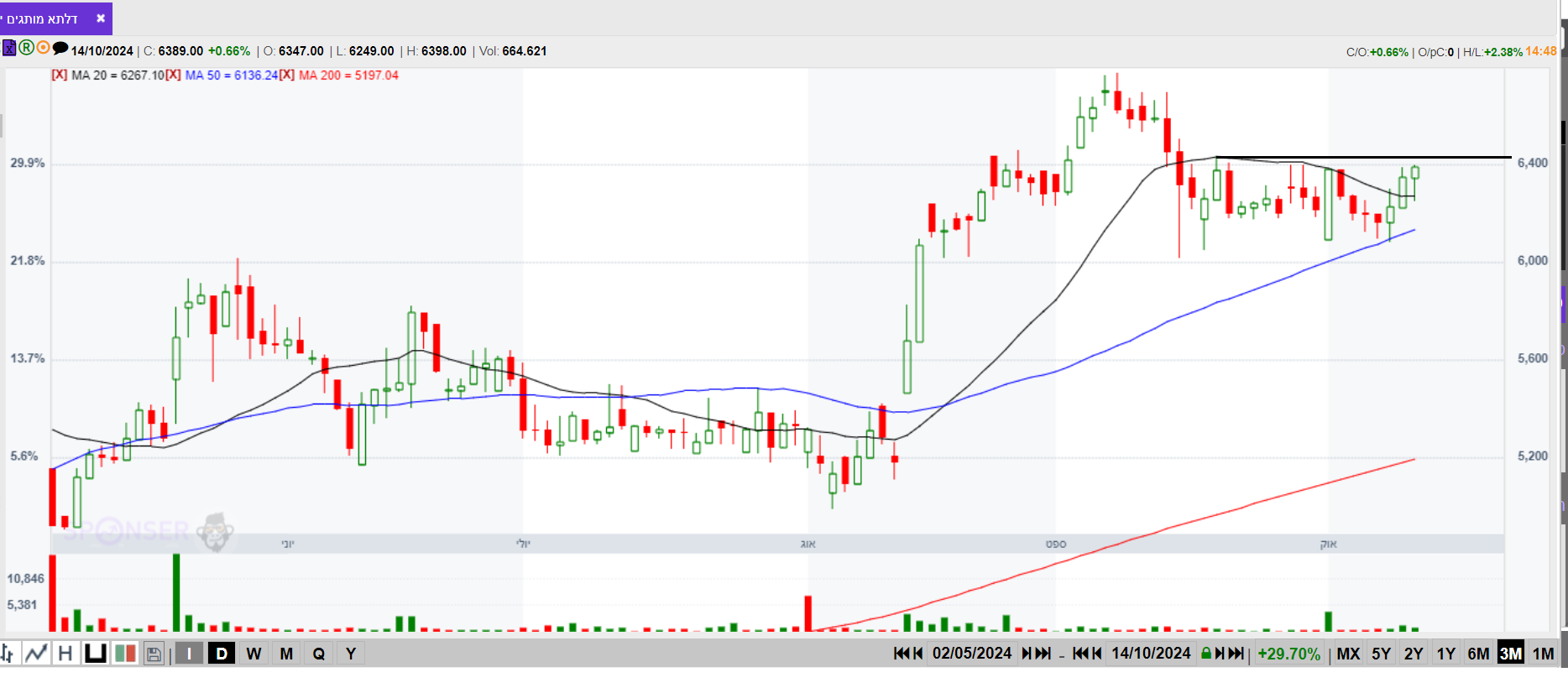This screenshot has width=1568, height=688.
Task: Set chart range to MX
Action: pyautogui.click(x=1348, y=654)
